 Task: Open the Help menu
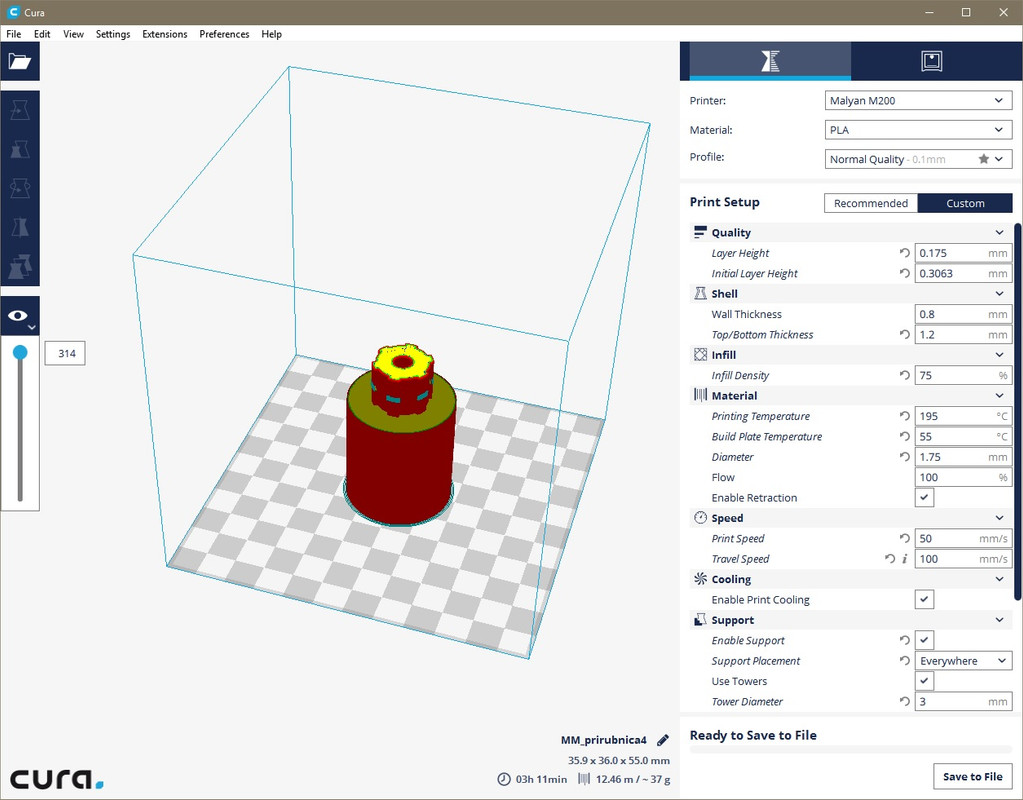[x=271, y=34]
